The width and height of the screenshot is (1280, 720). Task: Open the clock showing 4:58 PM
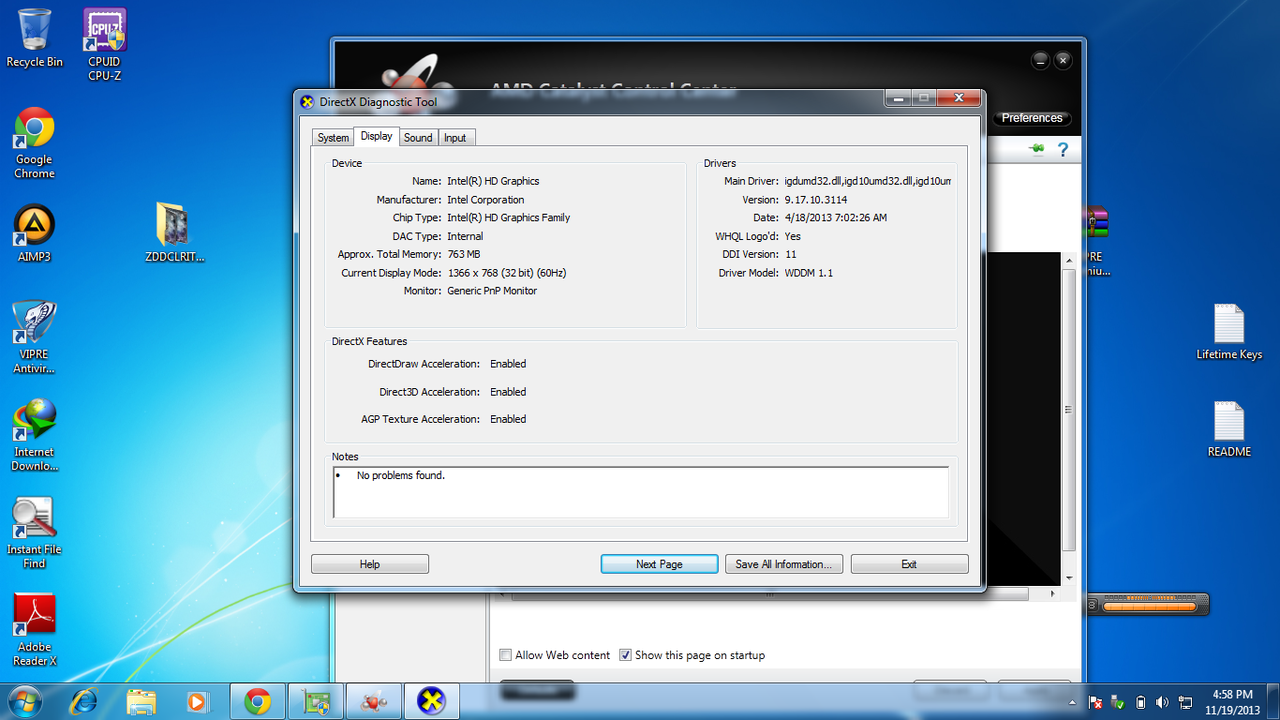pos(1231,701)
